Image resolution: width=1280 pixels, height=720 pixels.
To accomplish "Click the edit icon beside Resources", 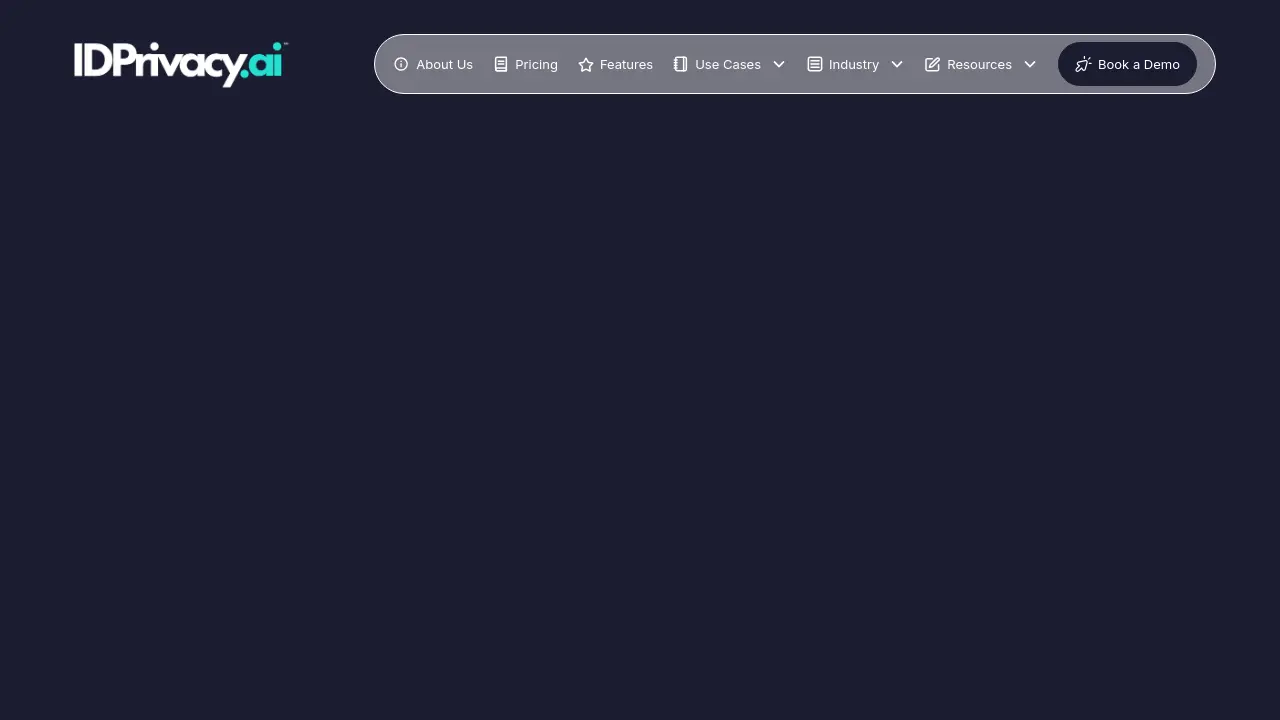I will [933, 64].
